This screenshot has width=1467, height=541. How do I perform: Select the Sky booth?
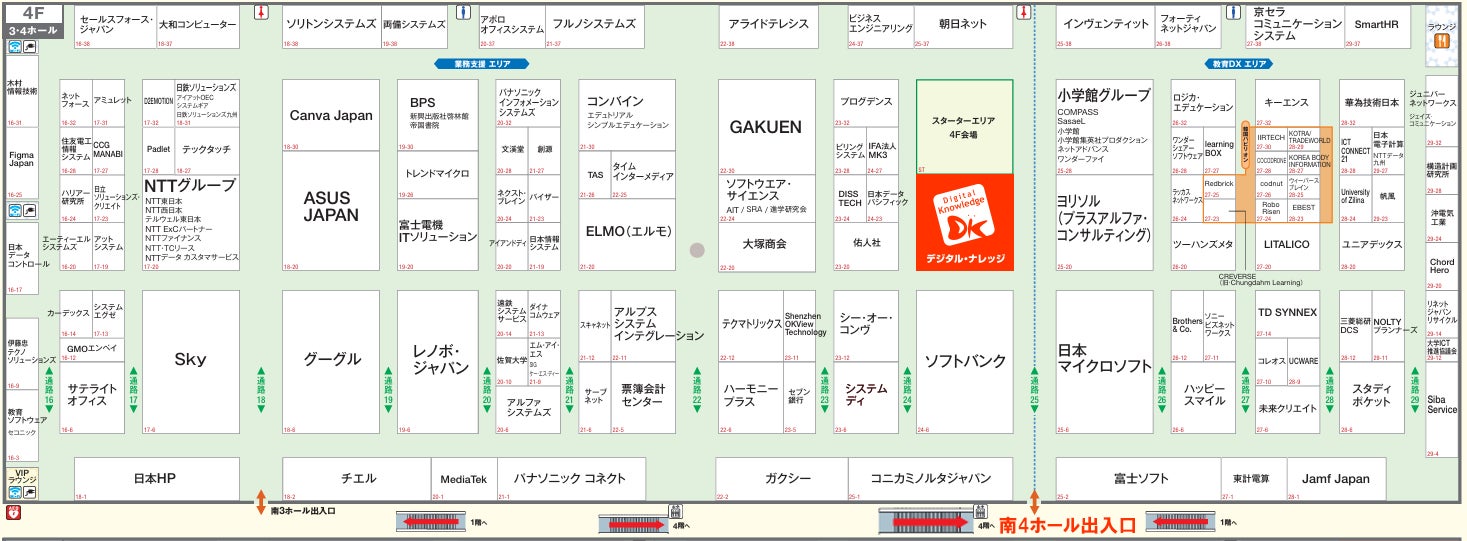click(190, 362)
